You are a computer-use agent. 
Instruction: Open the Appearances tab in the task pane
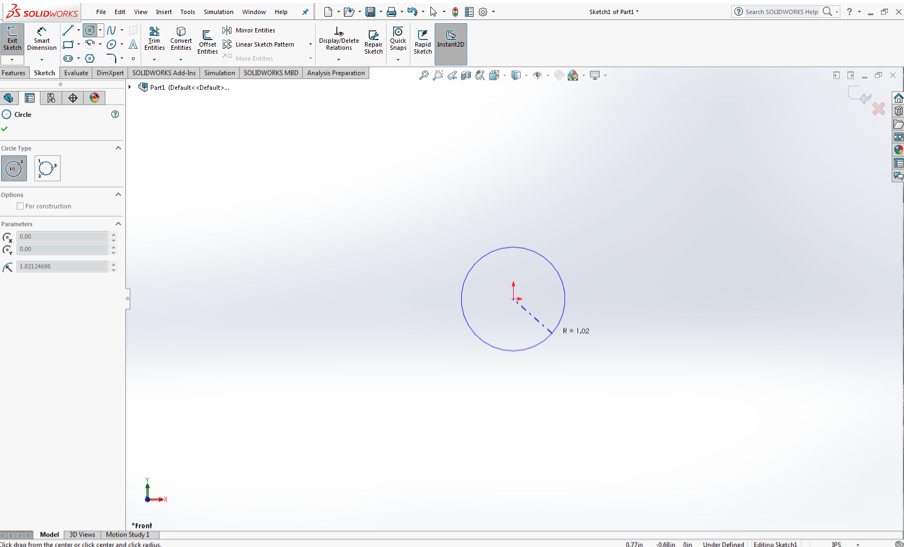click(x=898, y=150)
